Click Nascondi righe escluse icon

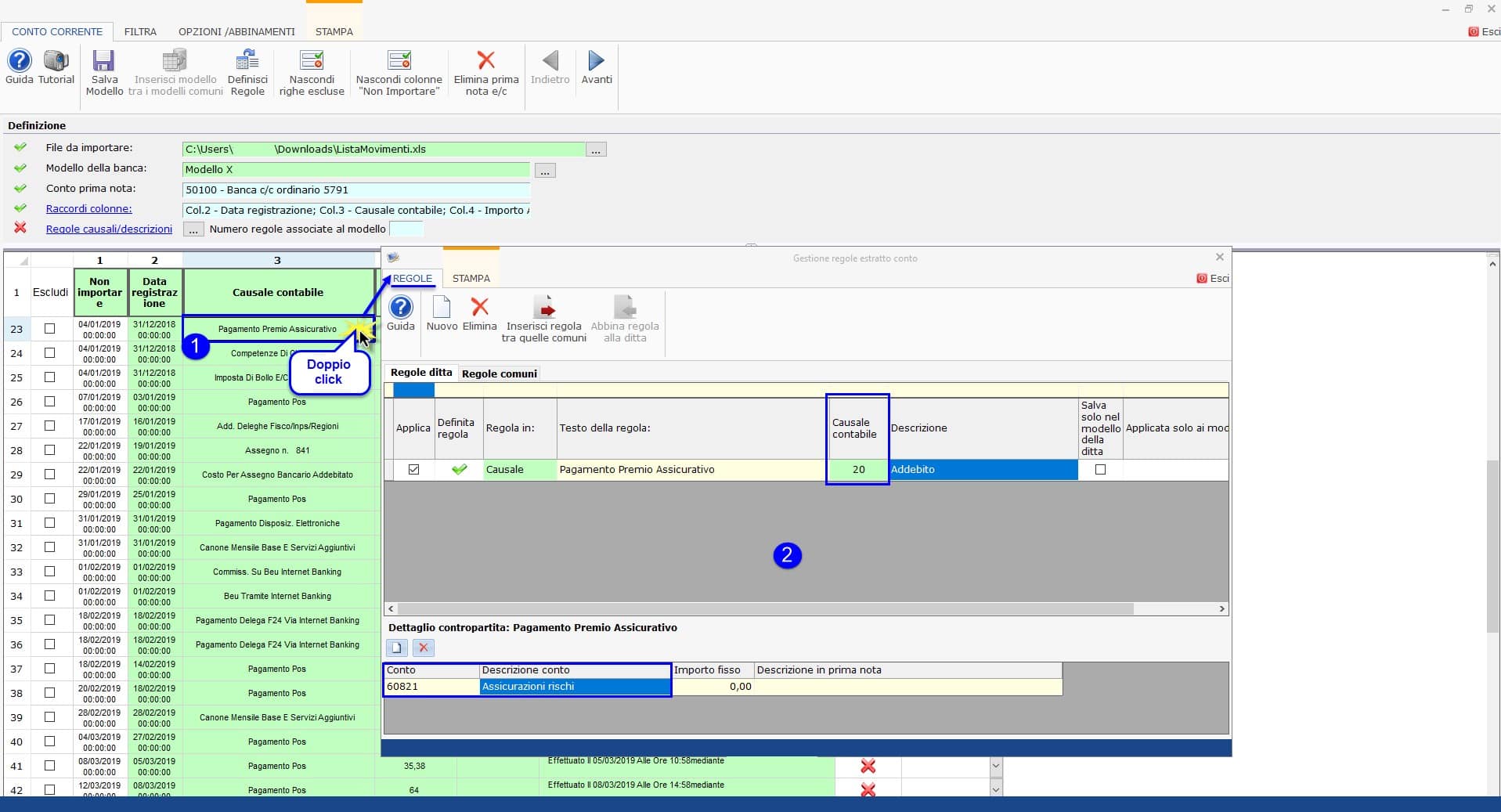tap(312, 62)
